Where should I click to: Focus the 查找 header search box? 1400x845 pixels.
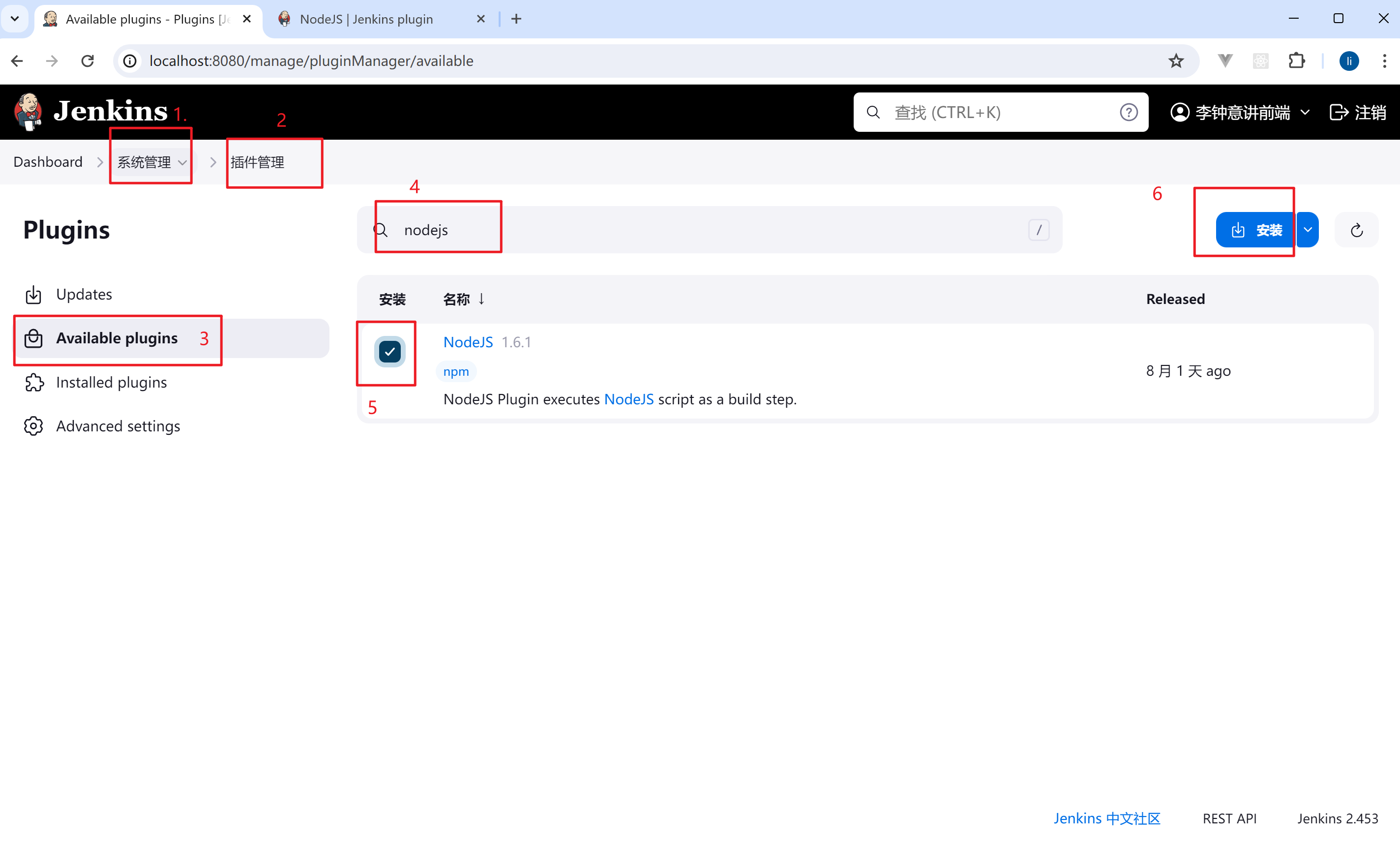click(1000, 113)
